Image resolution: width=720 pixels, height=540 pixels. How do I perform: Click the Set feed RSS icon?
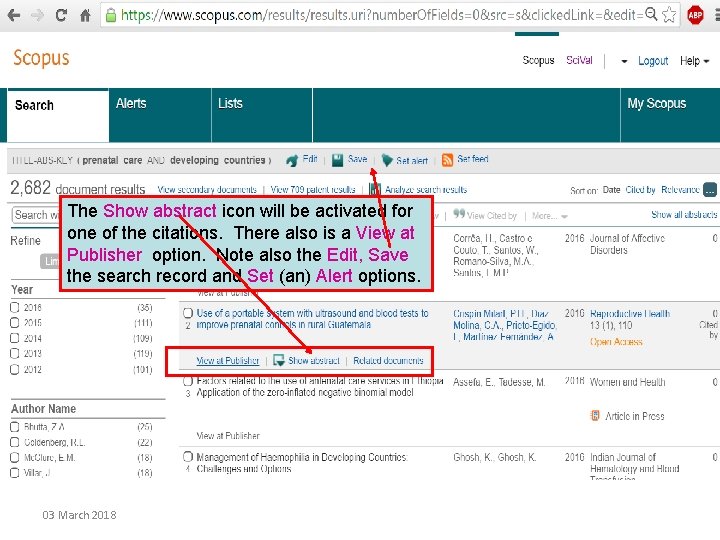(x=447, y=160)
